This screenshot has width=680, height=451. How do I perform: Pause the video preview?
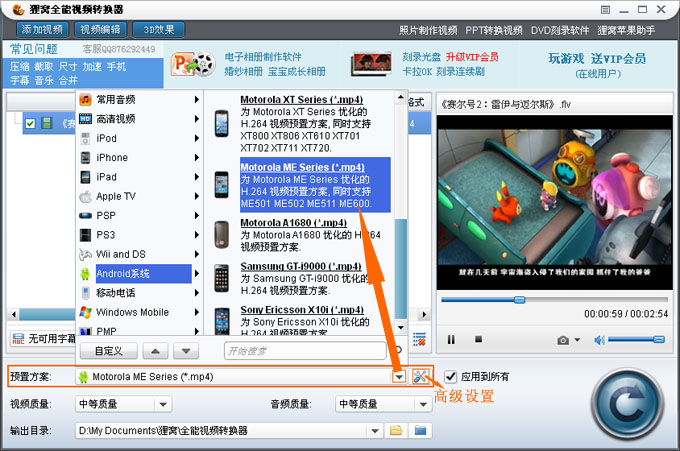[x=451, y=340]
